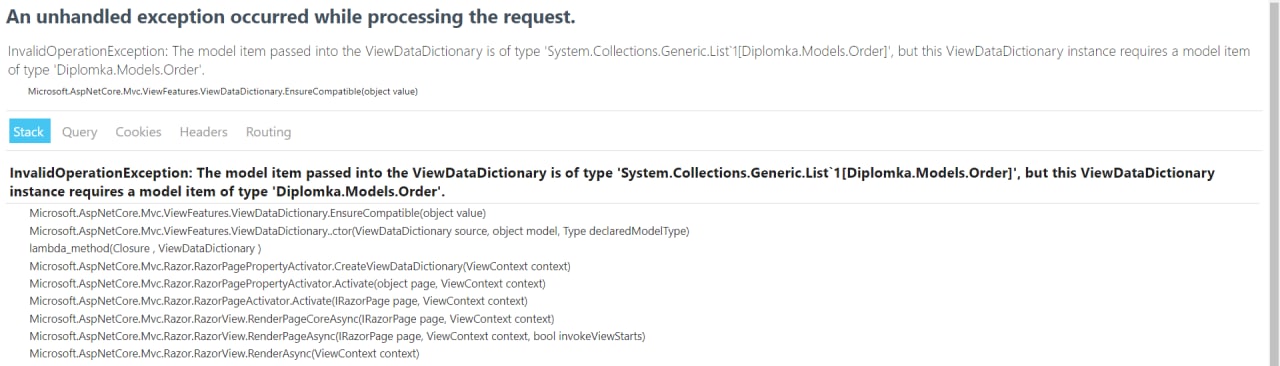Click the summary exception message paragraph

tap(629, 60)
